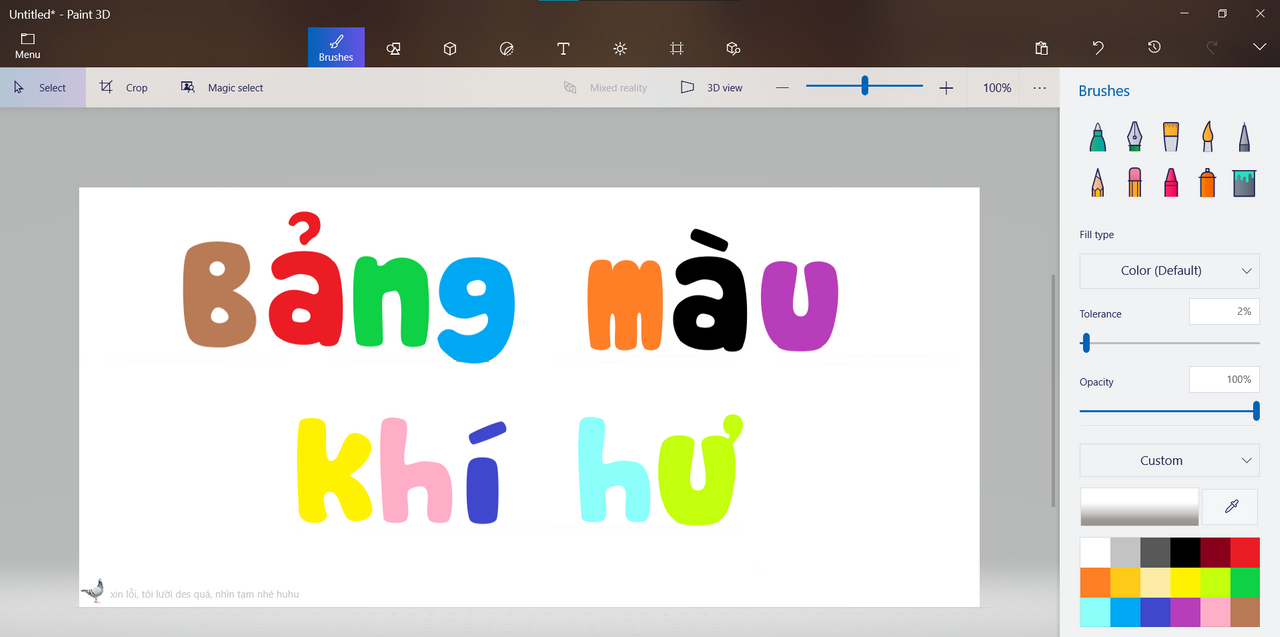The image size is (1280, 637).
Task: Activate the Select tool
Action: [x=43, y=88]
